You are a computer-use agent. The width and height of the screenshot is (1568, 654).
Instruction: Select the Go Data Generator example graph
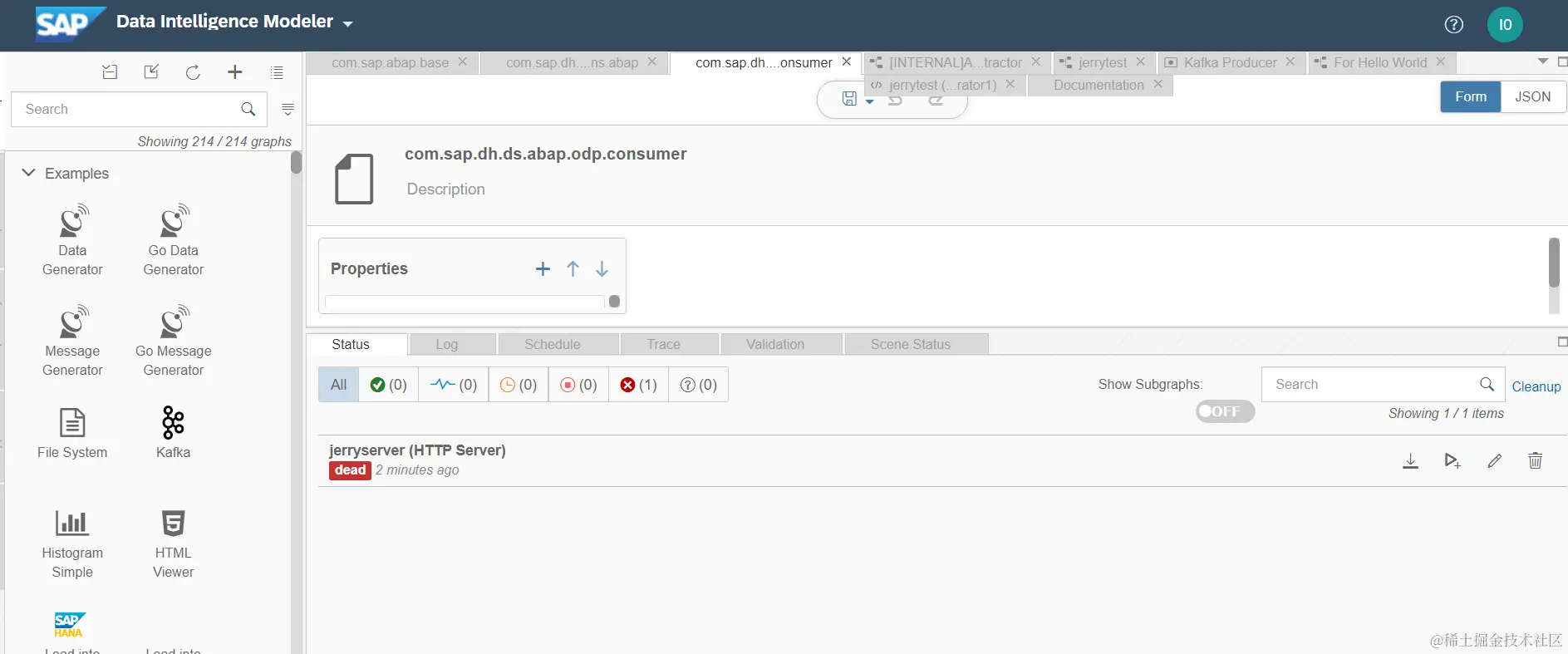point(173,240)
